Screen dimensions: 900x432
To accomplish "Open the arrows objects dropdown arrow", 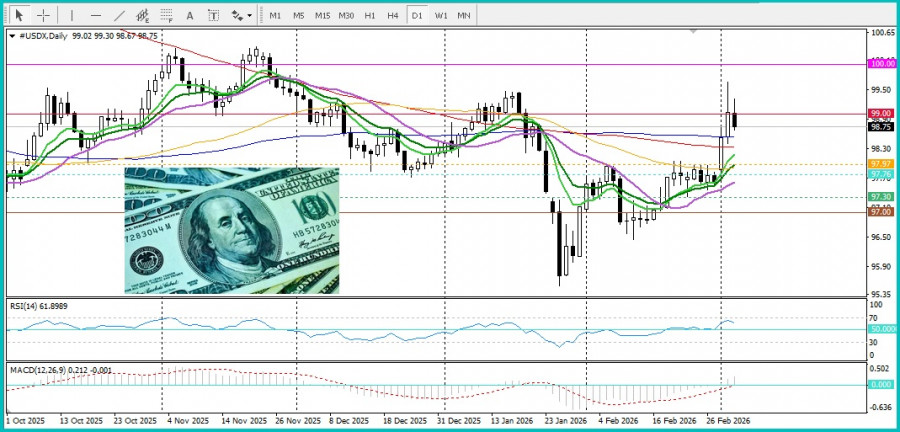I will (250, 16).
